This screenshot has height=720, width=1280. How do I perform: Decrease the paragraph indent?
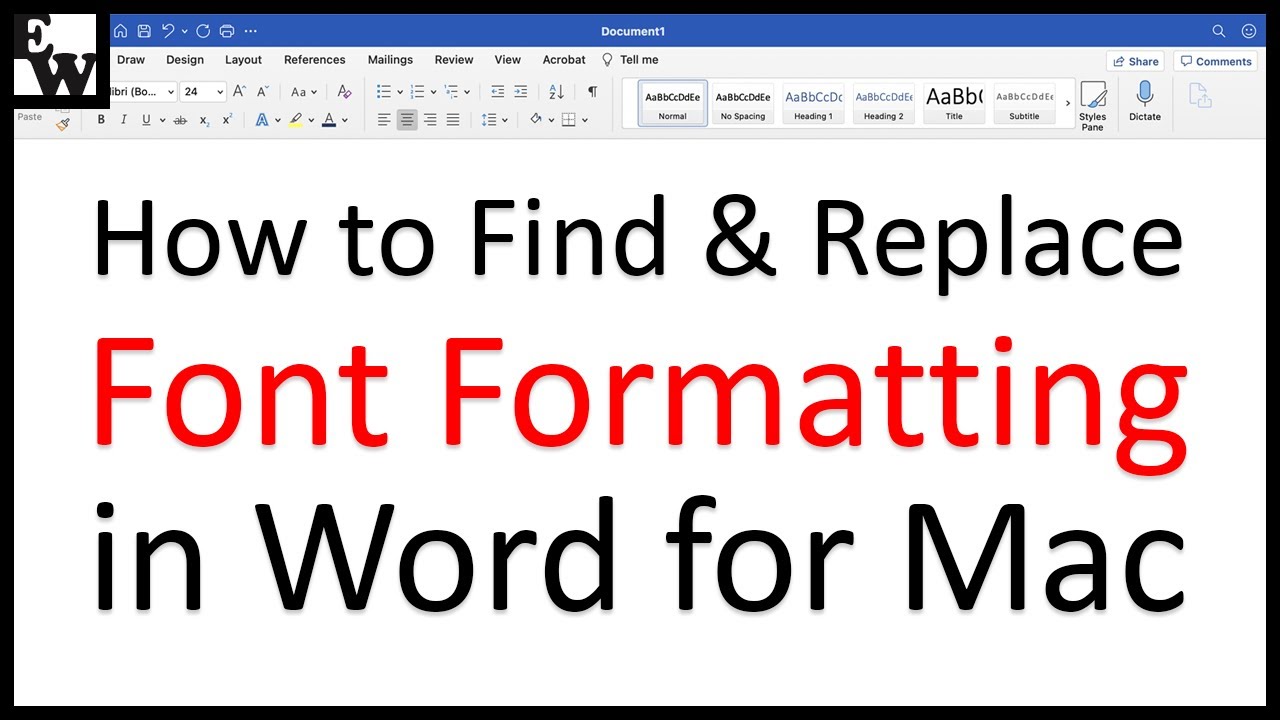coord(497,91)
